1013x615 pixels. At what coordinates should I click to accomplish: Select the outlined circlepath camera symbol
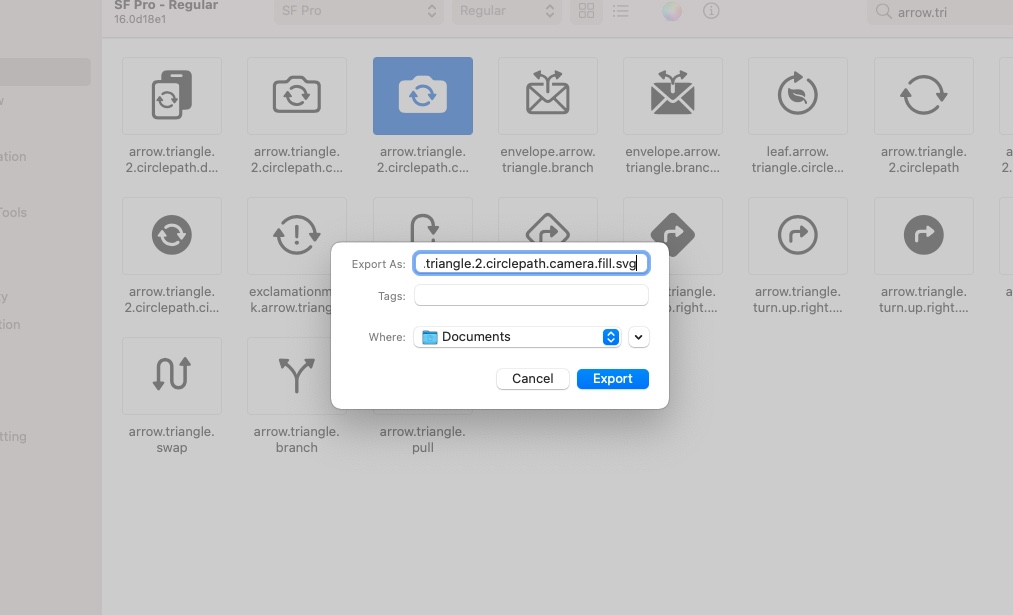pyautogui.click(x=297, y=96)
